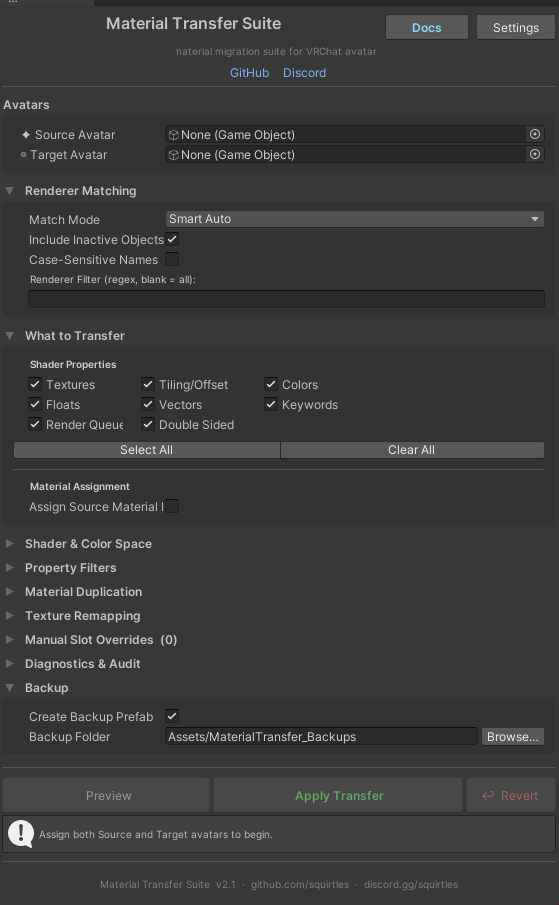The image size is (559, 905).
Task: Open the Docs button
Action: click(427, 28)
